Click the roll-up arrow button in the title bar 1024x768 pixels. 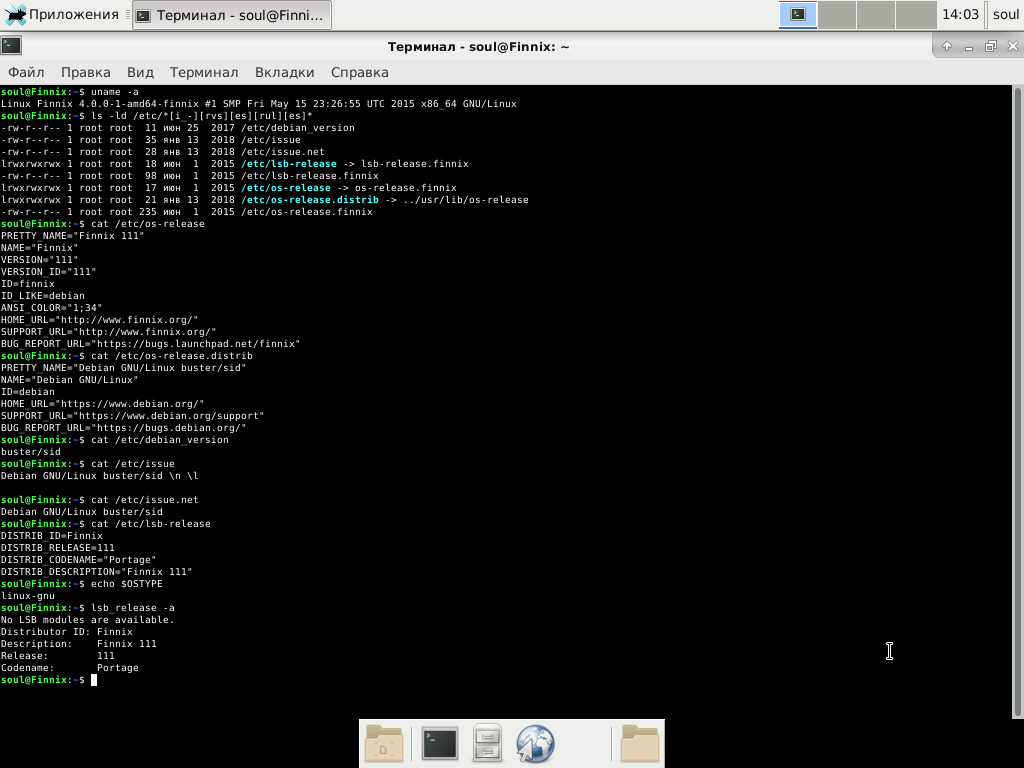tap(947, 46)
